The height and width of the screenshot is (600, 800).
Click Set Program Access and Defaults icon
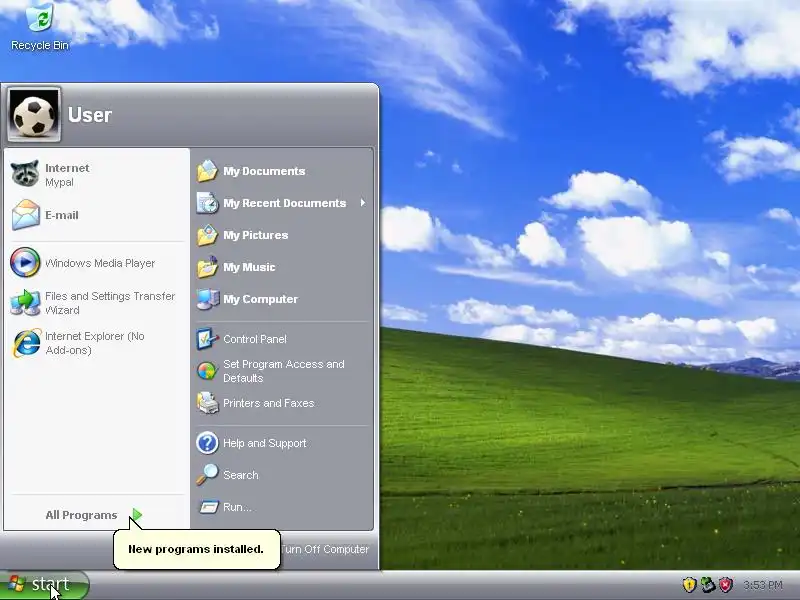pyautogui.click(x=207, y=371)
